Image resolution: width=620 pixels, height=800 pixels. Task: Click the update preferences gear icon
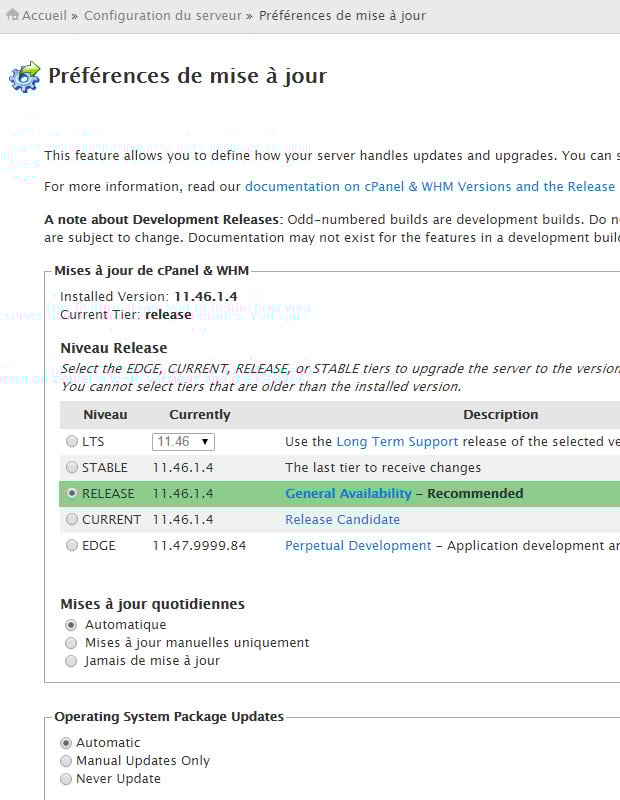click(x=24, y=77)
